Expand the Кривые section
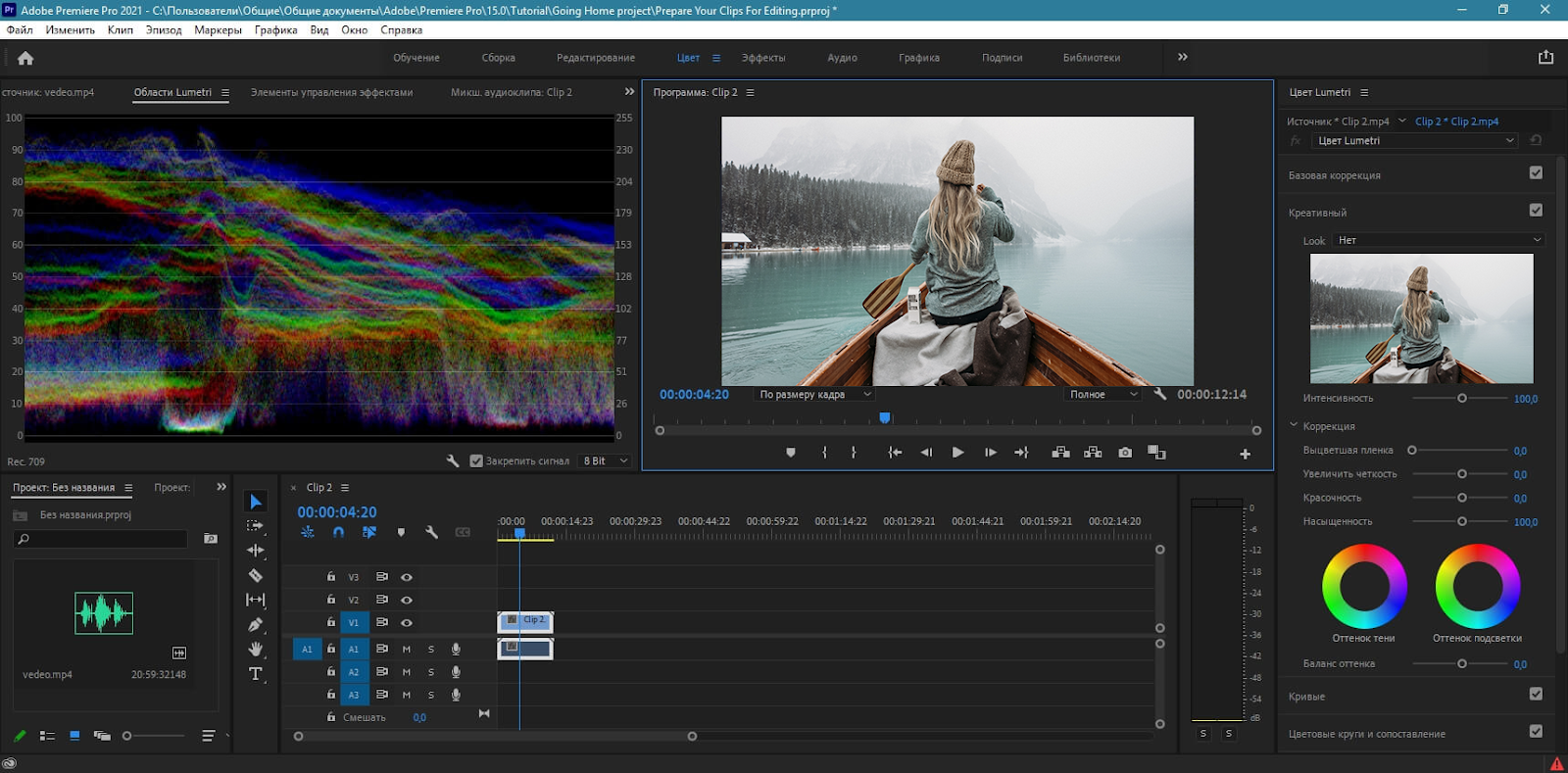This screenshot has width=1568, height=773. pyautogui.click(x=1306, y=697)
